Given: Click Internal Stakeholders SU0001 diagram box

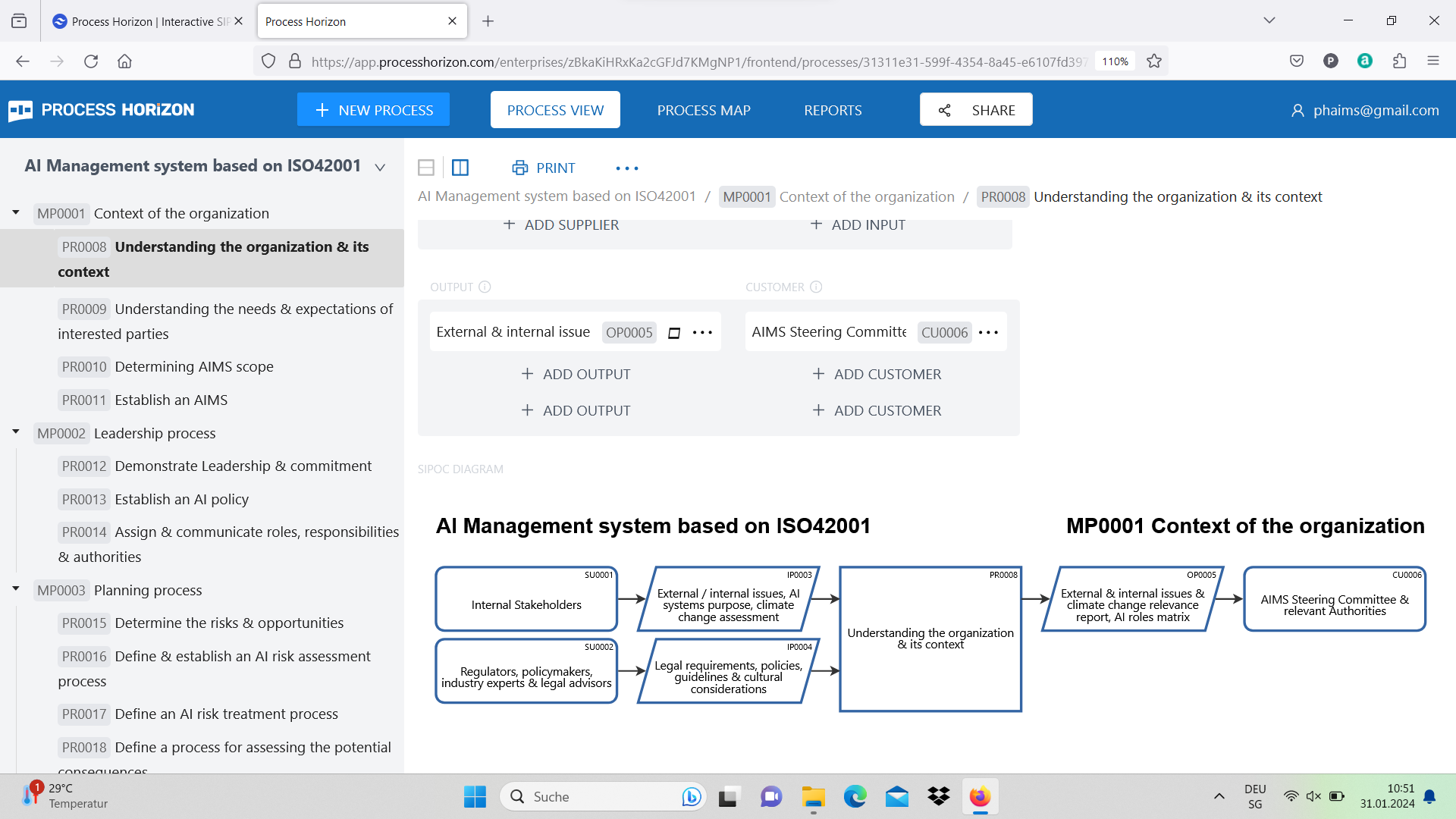Looking at the screenshot, I should (526, 599).
